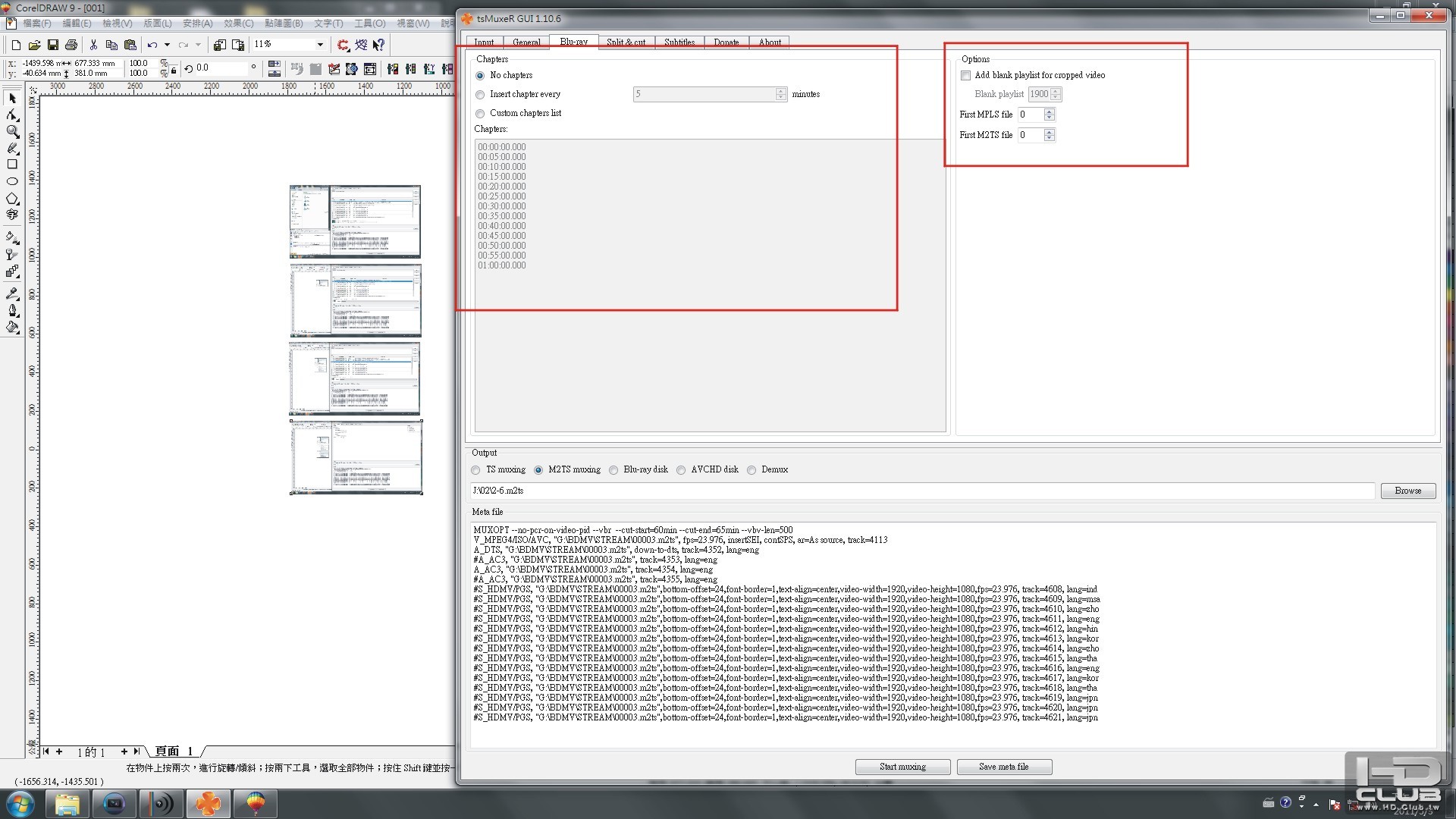Click the Start muxing button
1456x819 pixels.
[902, 767]
